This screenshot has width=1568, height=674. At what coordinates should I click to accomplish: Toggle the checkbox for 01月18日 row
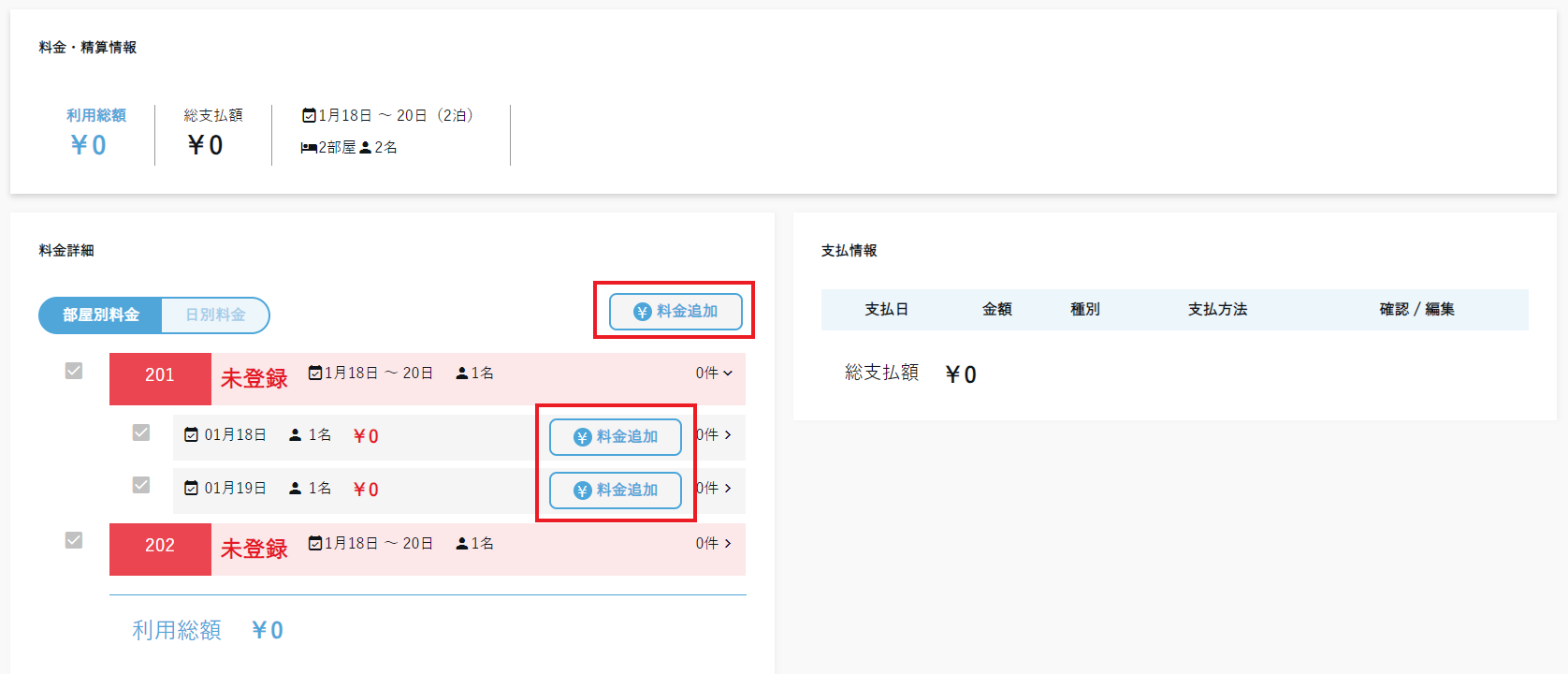[141, 432]
